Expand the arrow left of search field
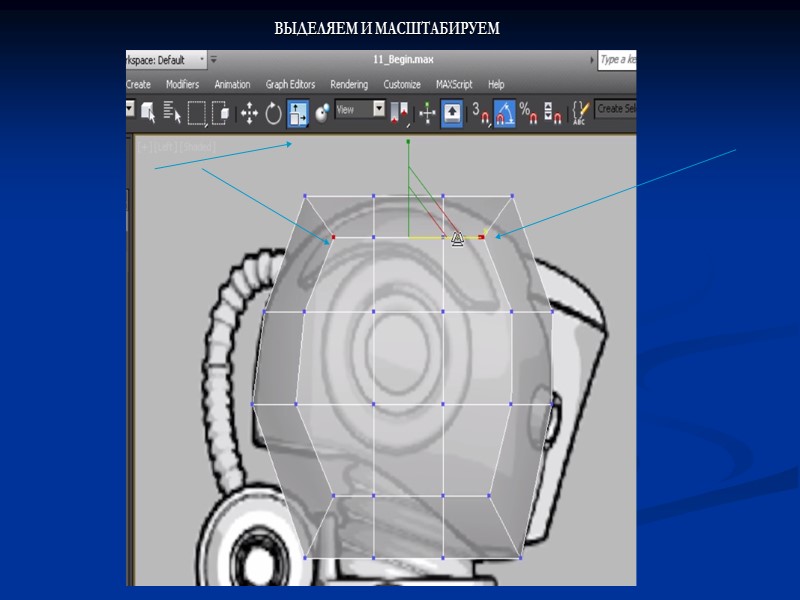Image resolution: width=800 pixels, height=600 pixels. 592,60
